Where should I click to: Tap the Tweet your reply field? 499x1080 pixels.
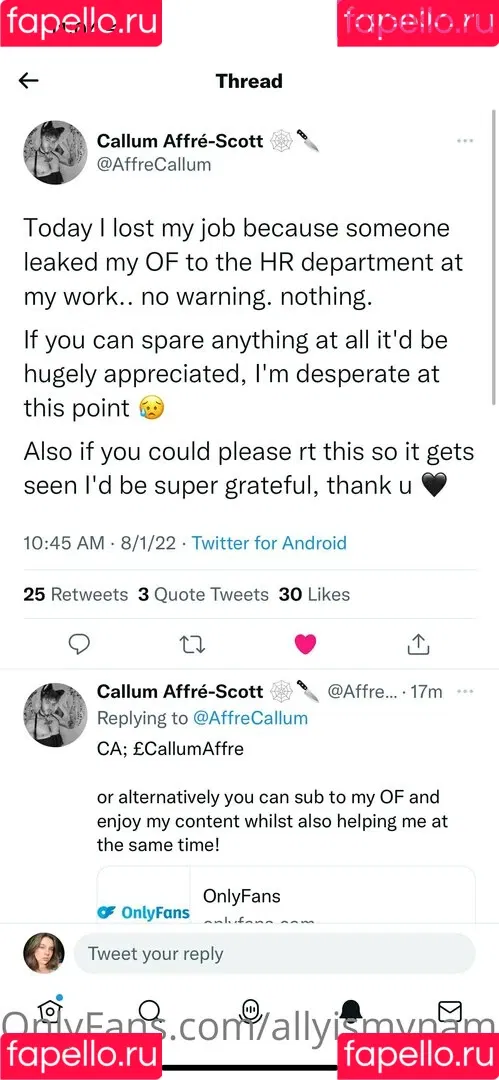click(274, 954)
